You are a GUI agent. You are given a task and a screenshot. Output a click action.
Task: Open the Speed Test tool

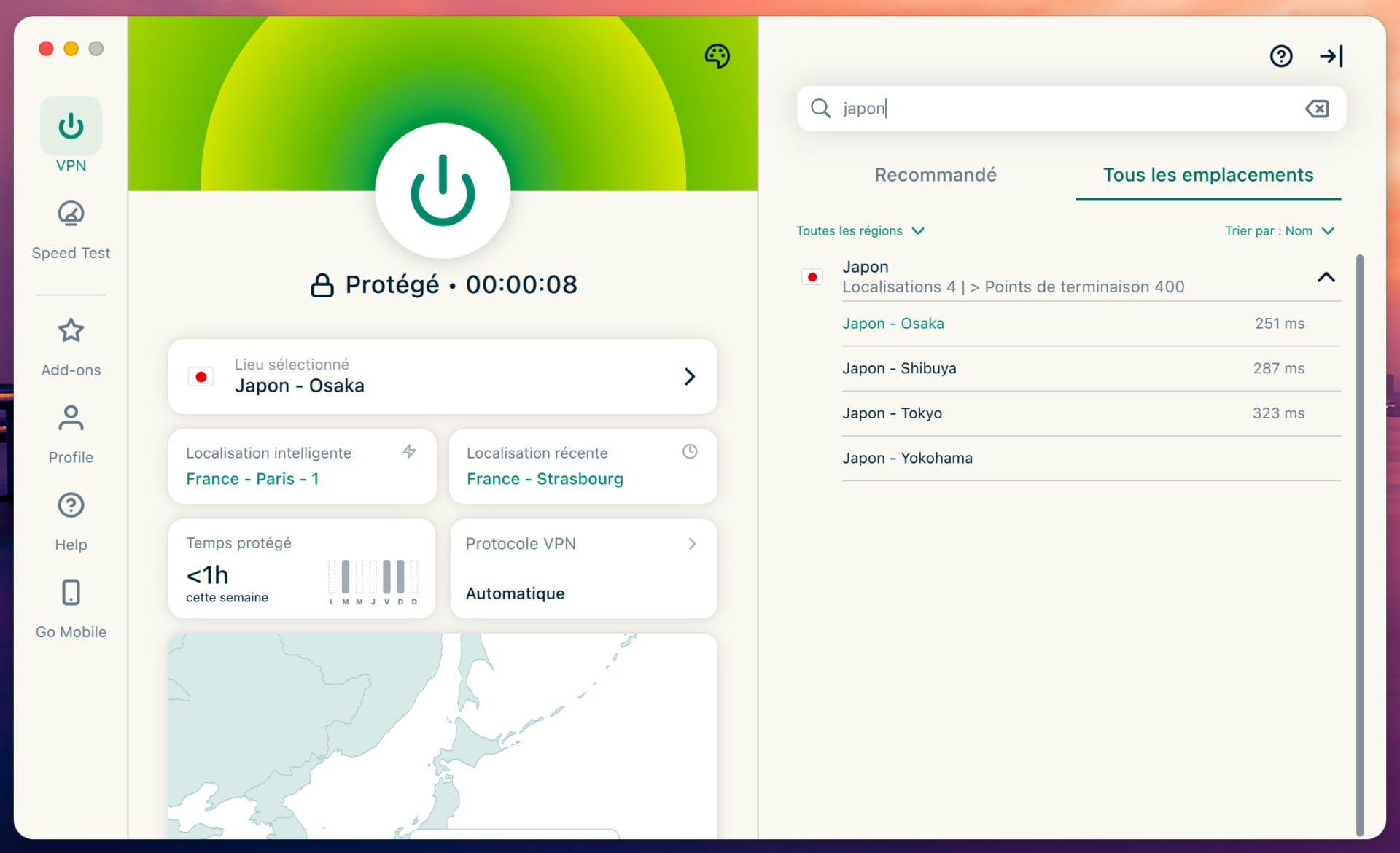(x=70, y=226)
